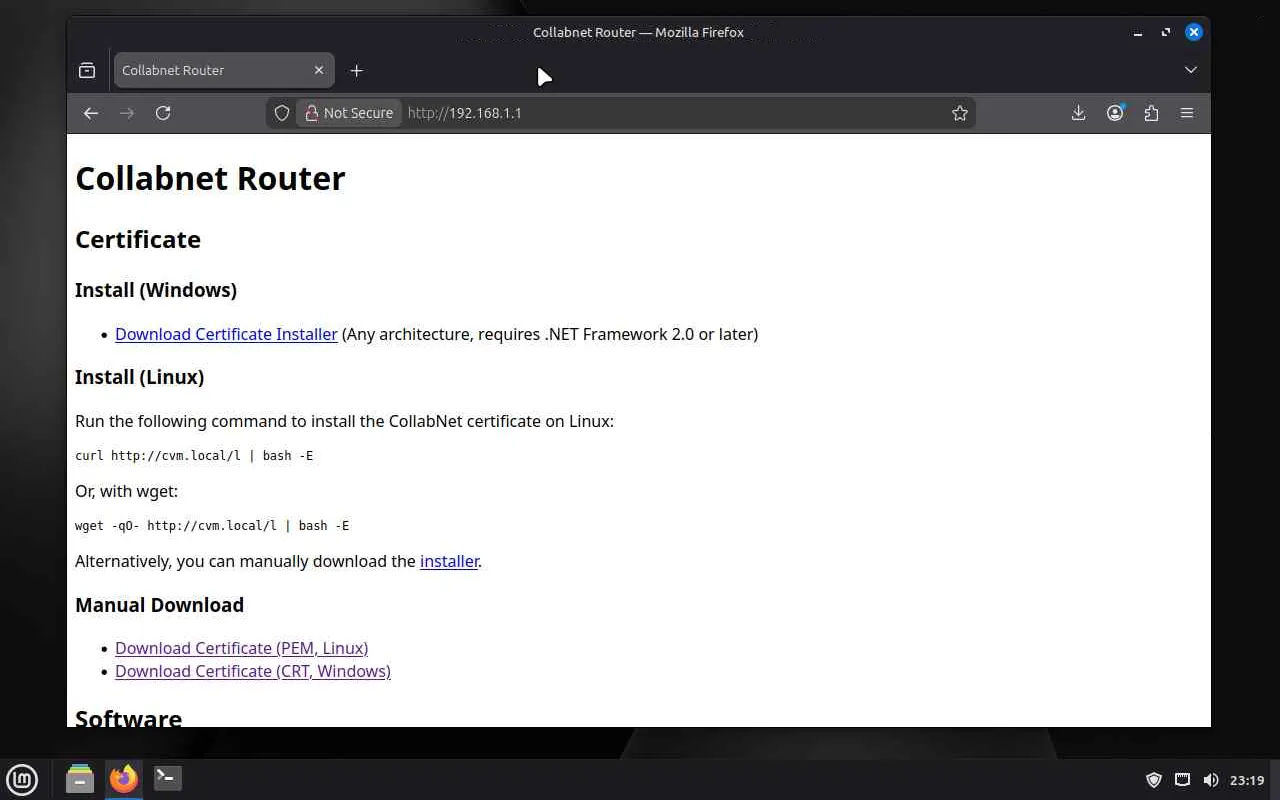Screen dimensions: 1280x800
Task: Minimize the Firefox window
Action: click(x=1138, y=32)
